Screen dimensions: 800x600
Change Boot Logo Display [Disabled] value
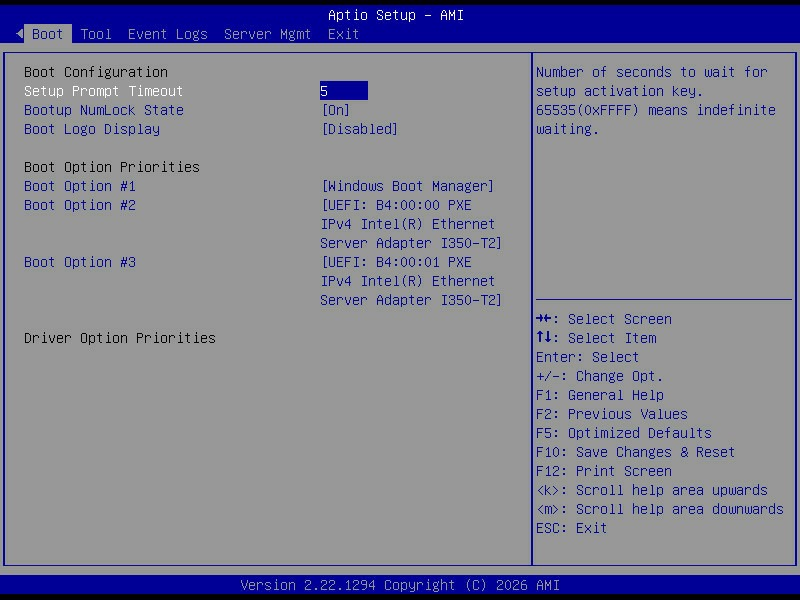pyautogui.click(x=360, y=129)
